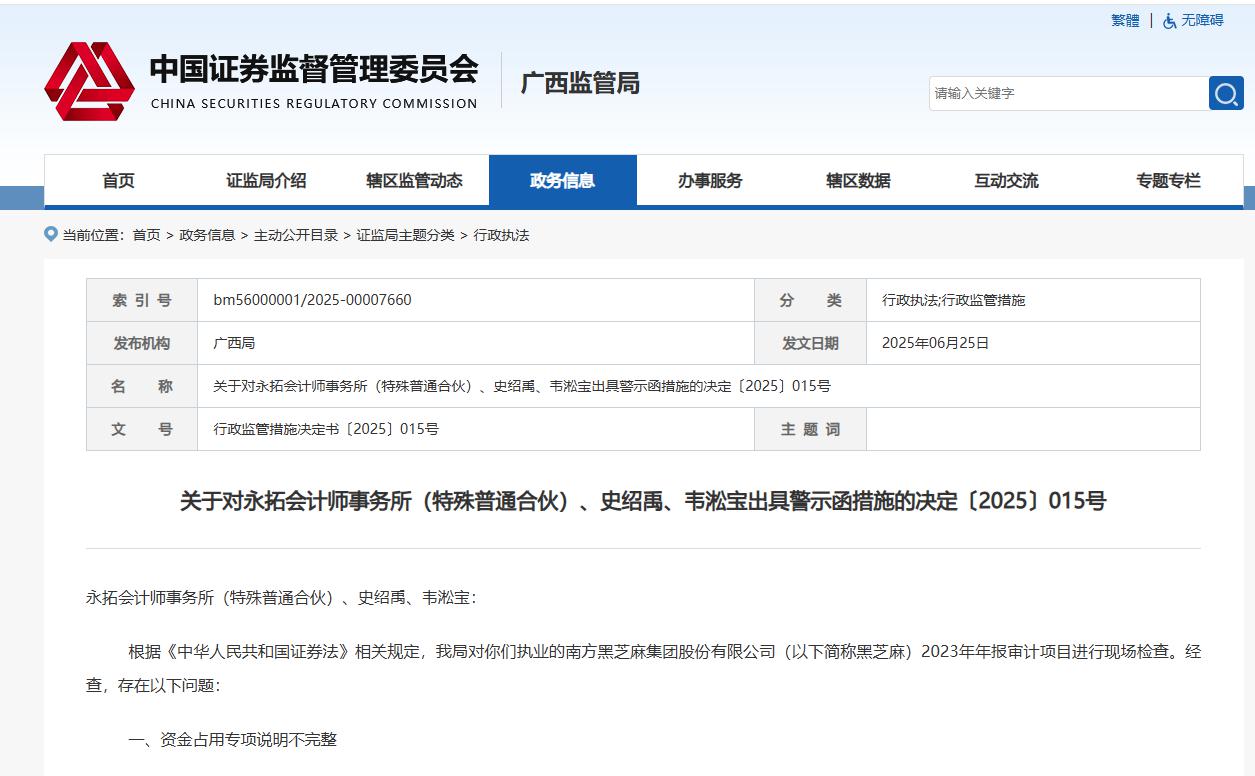
Task: Click the location pin icon in breadcrumb
Action: 51,234
